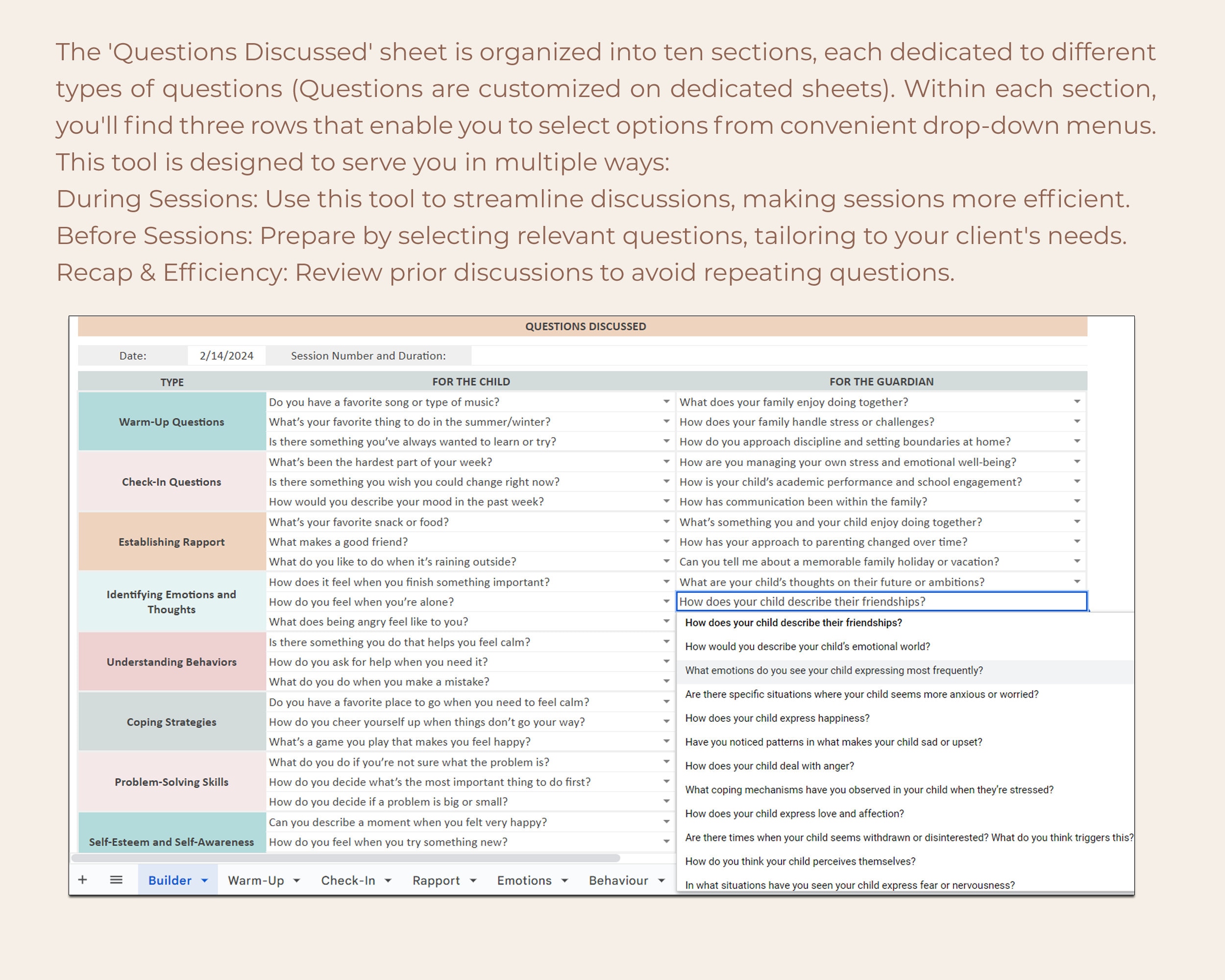Viewport: 1225px width, 980px height.
Task: Select the Coping Strategies type cell
Action: click(x=171, y=721)
